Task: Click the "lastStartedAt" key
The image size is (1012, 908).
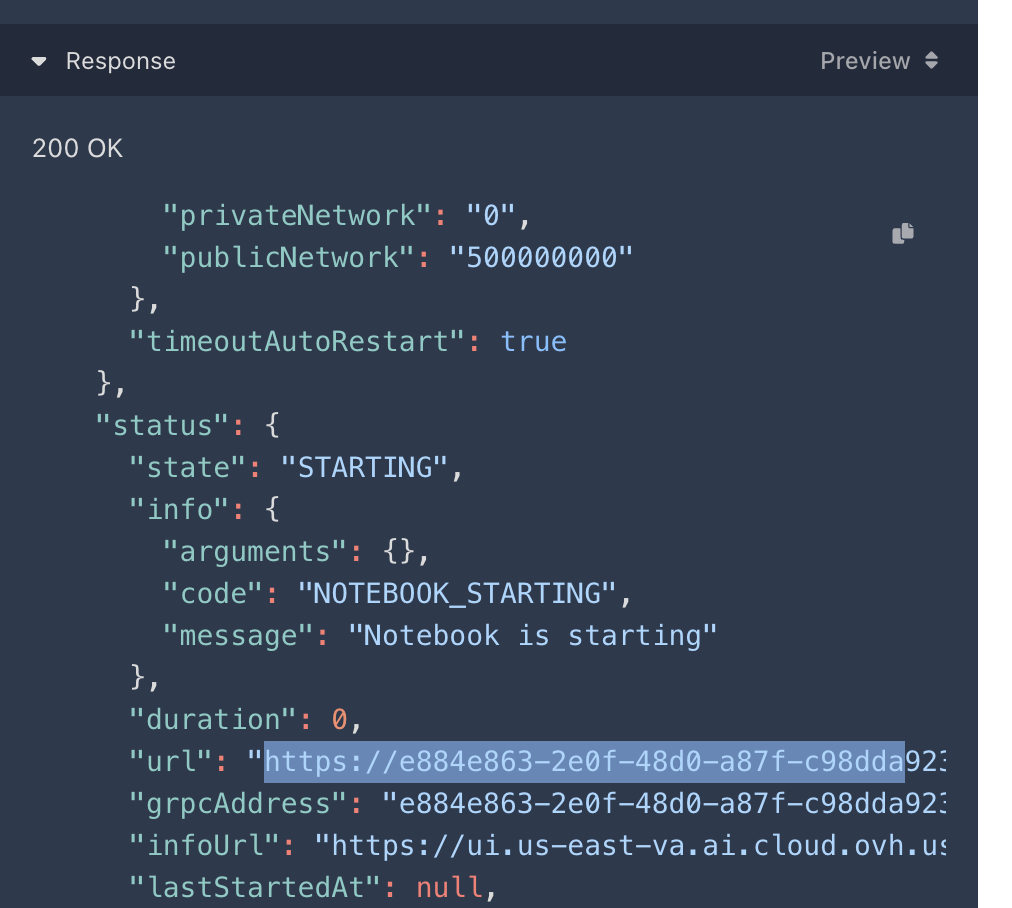Action: coord(254,887)
